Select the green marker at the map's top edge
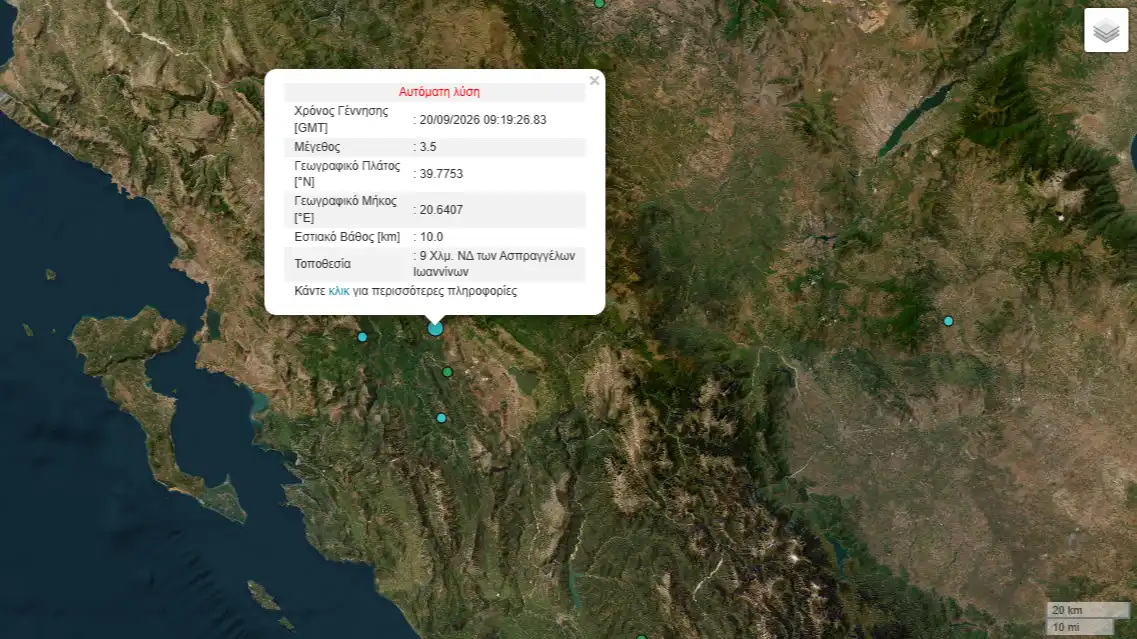 coord(599,3)
